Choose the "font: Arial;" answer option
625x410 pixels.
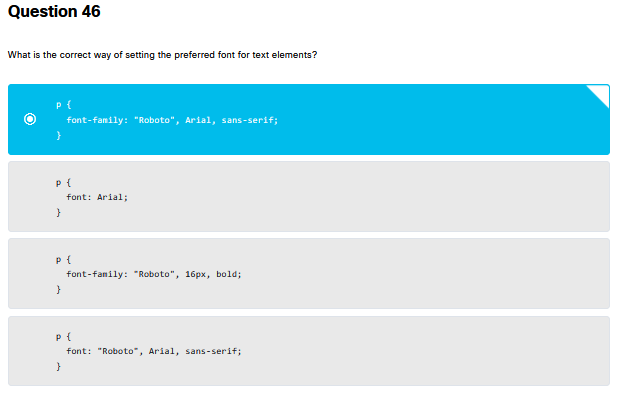tap(98, 197)
